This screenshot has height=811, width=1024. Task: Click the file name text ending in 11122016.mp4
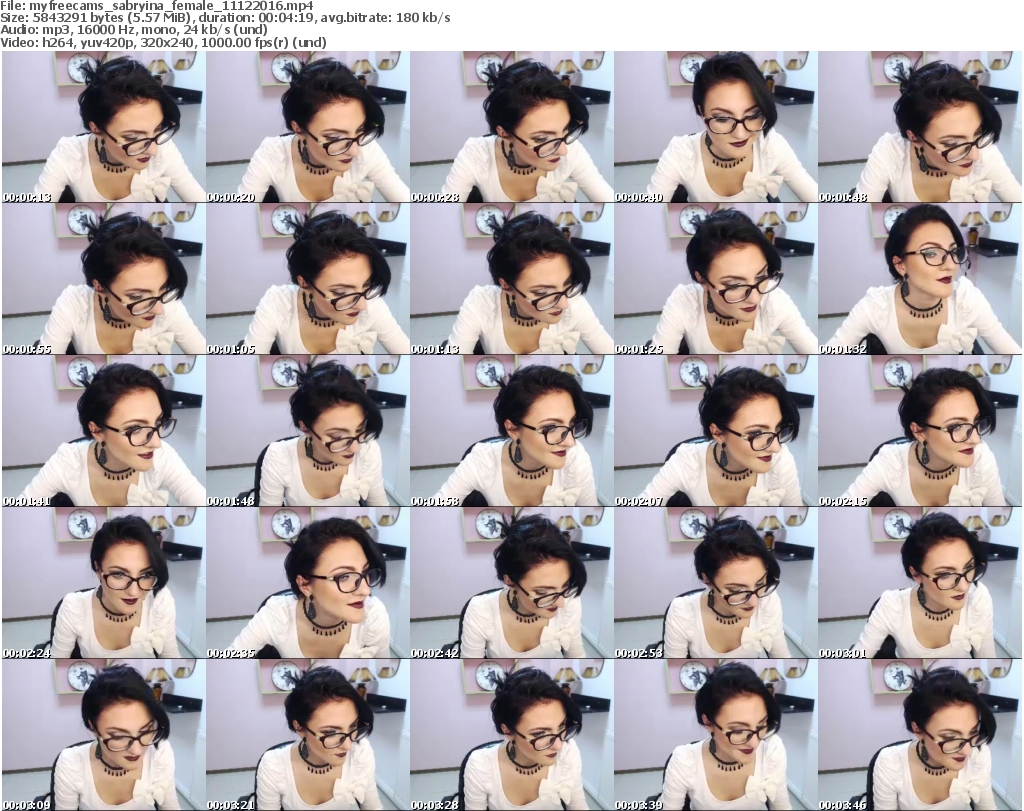coord(171,6)
